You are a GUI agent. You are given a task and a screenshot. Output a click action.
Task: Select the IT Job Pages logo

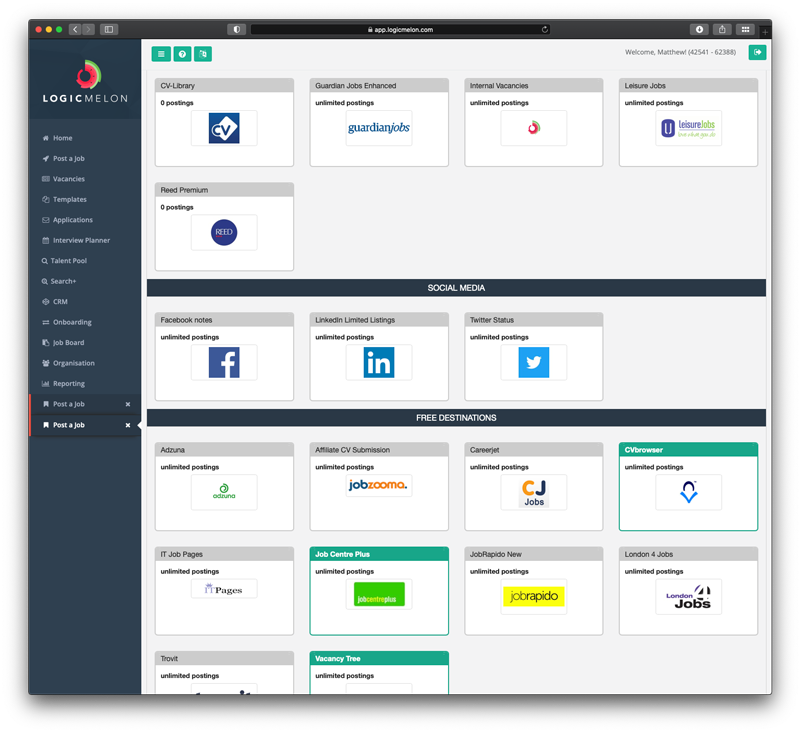pyautogui.click(x=224, y=589)
